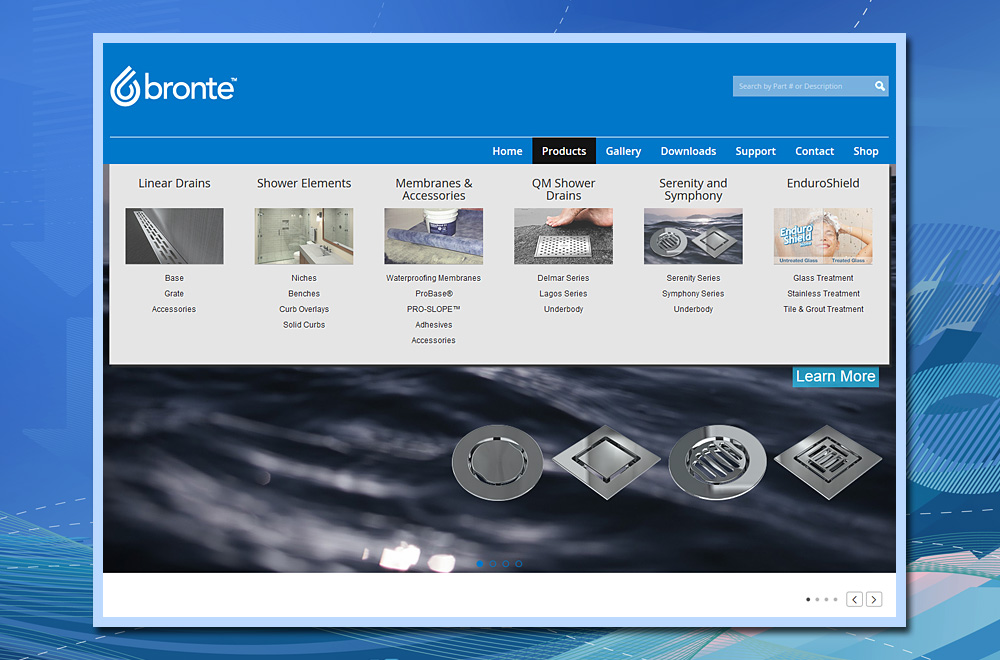
Task: Click the Membranes & Accessories thumbnail
Action: pyautogui.click(x=434, y=236)
